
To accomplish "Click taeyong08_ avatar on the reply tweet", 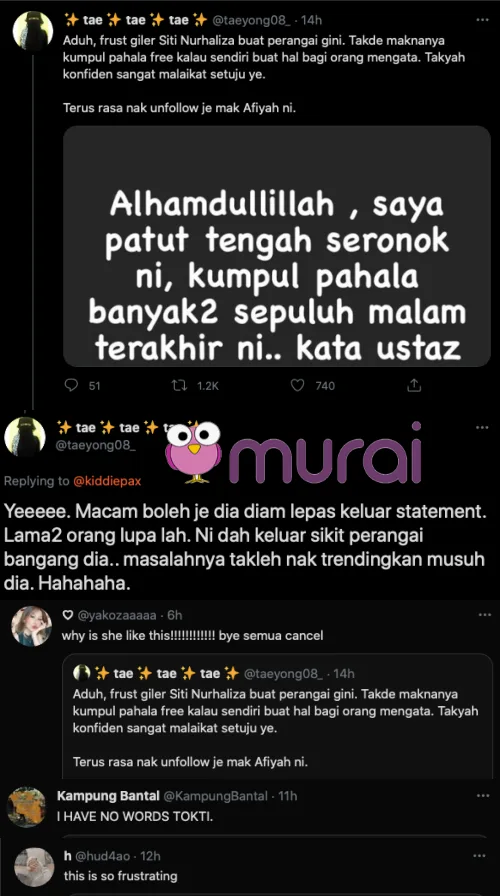I will coord(25,437).
